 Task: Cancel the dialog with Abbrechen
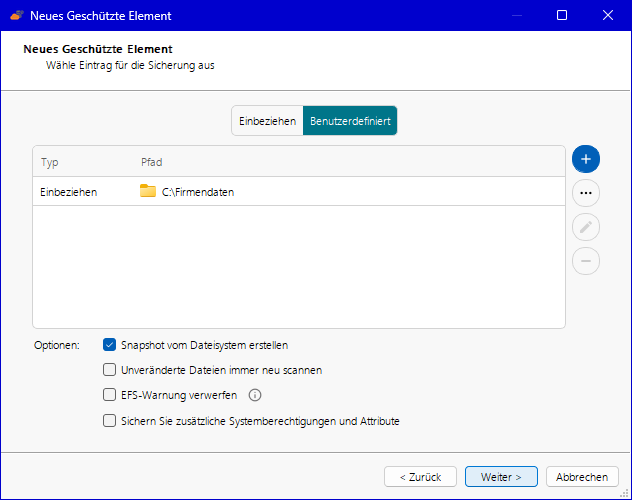point(582,477)
